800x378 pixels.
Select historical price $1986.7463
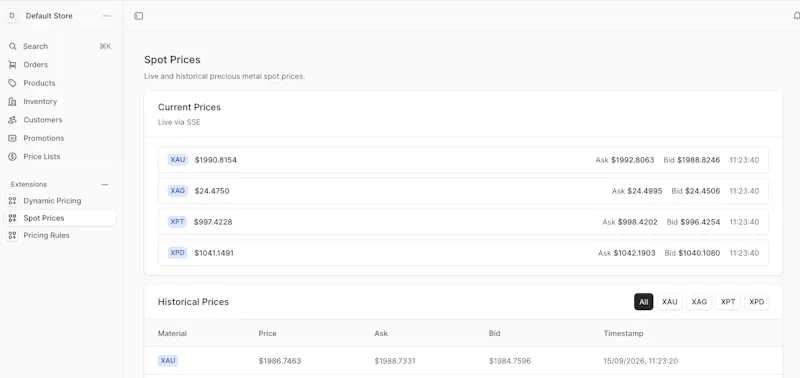(280, 361)
